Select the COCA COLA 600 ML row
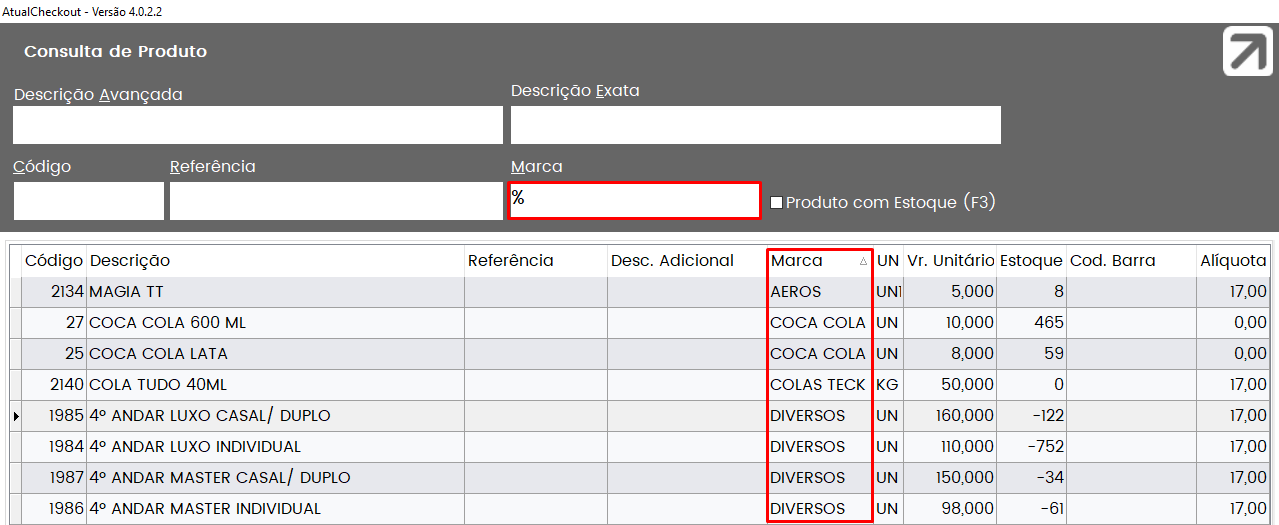The height and width of the screenshot is (525, 1279). click(x=640, y=323)
